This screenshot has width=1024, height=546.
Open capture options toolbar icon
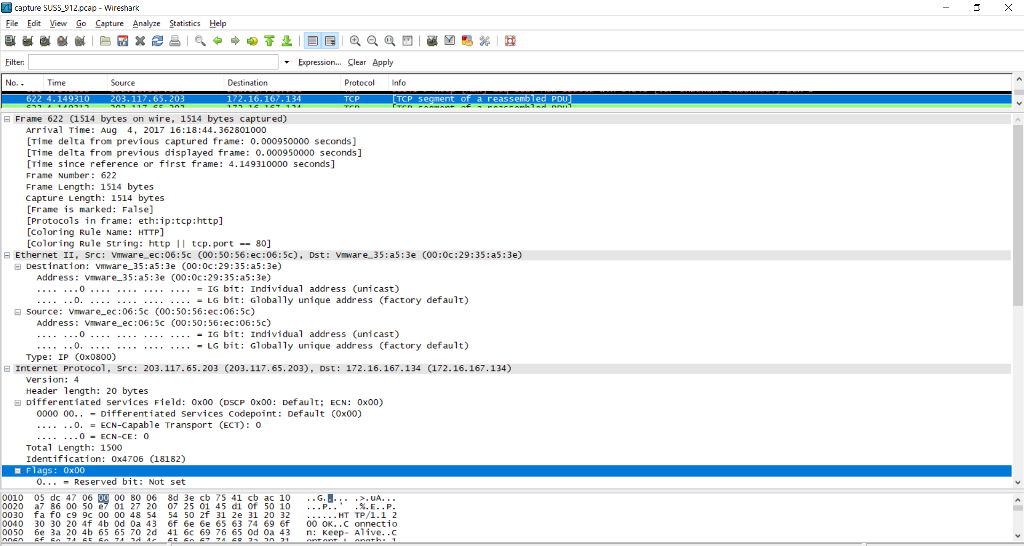point(27,40)
